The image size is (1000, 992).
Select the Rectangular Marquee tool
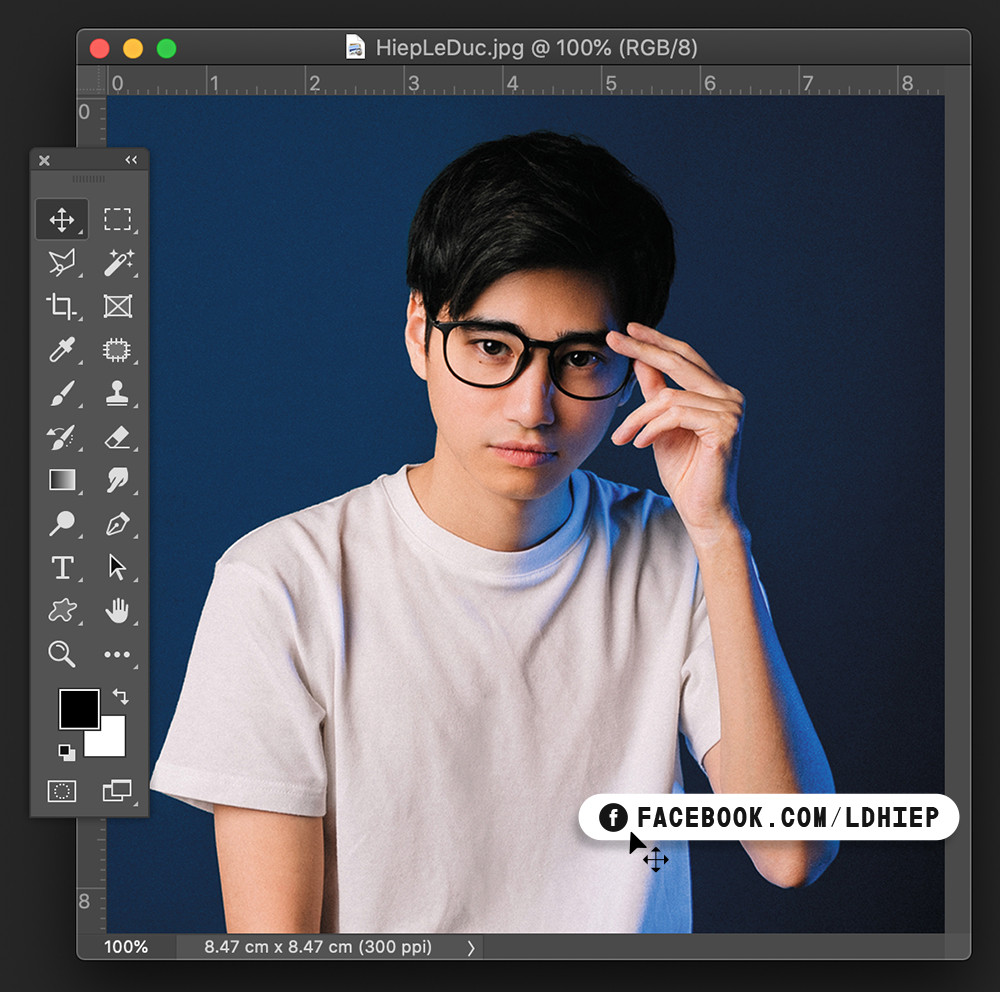[117, 219]
